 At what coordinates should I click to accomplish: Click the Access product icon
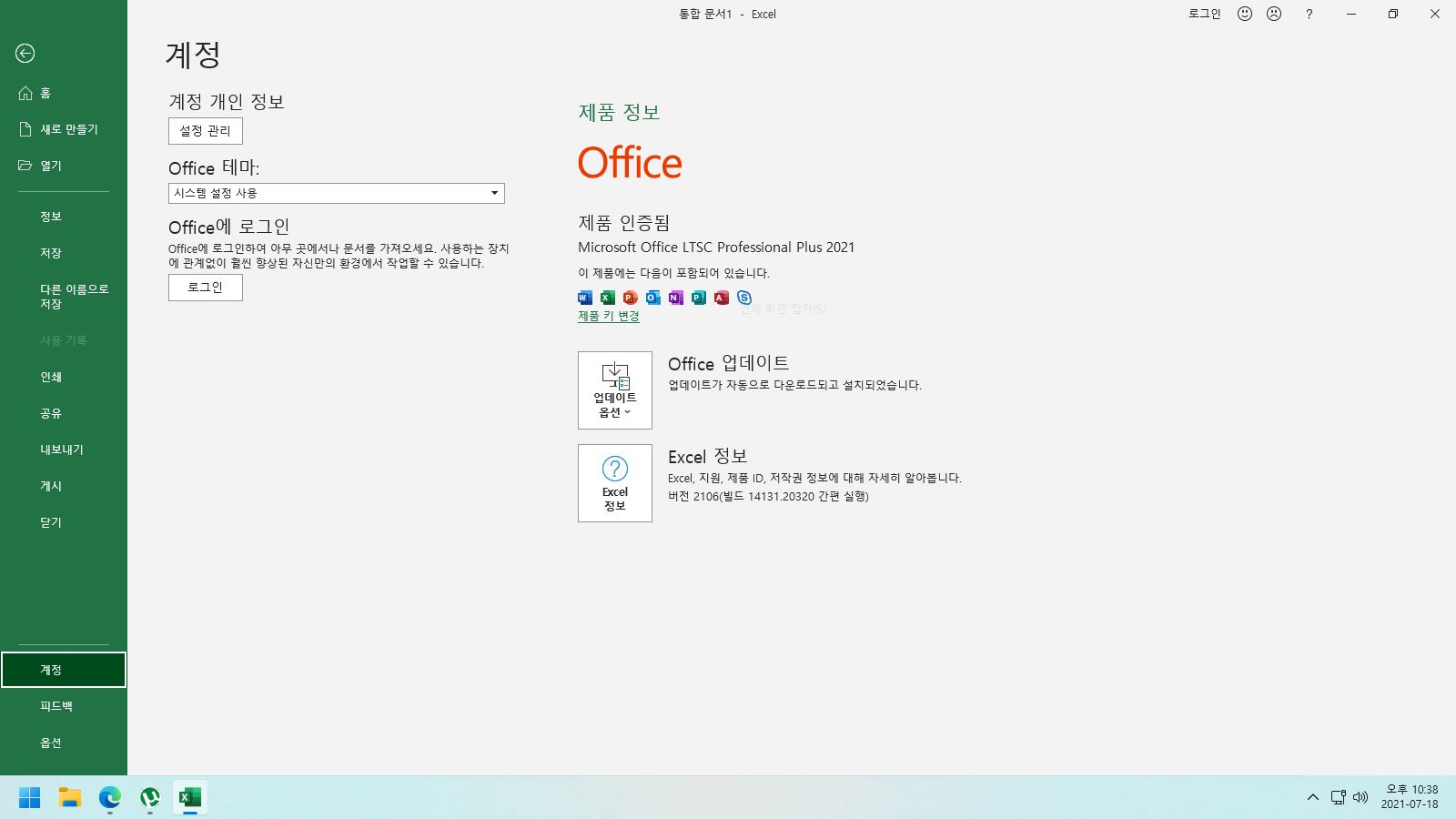coord(722,298)
